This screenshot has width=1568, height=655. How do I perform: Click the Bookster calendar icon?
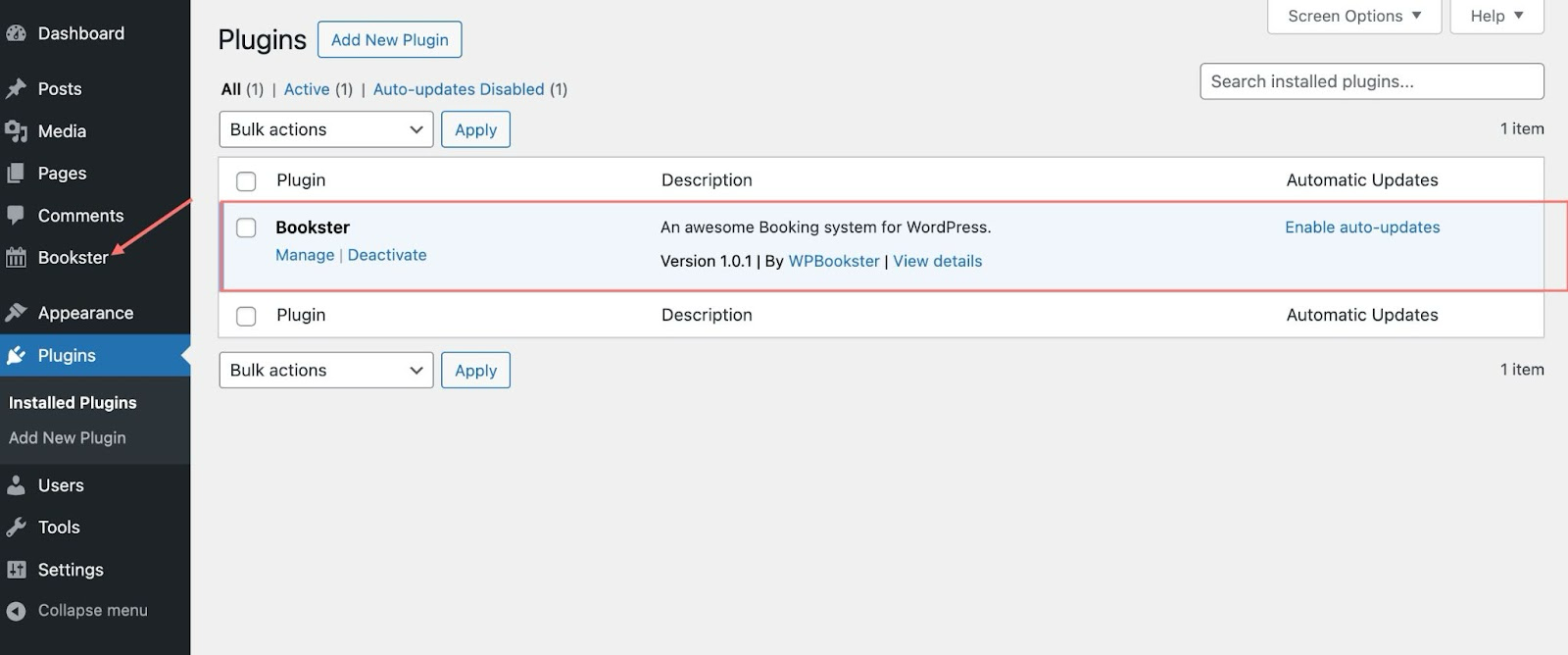click(16, 258)
